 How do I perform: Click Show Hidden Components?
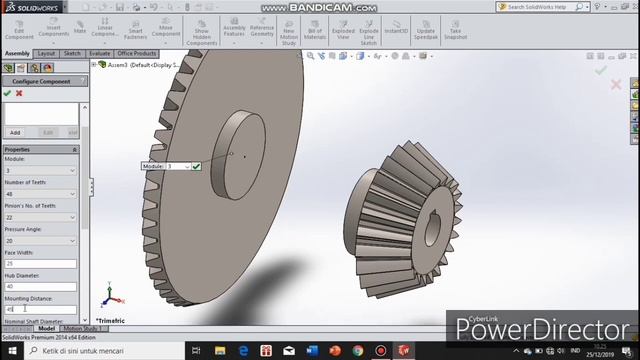coord(202,32)
